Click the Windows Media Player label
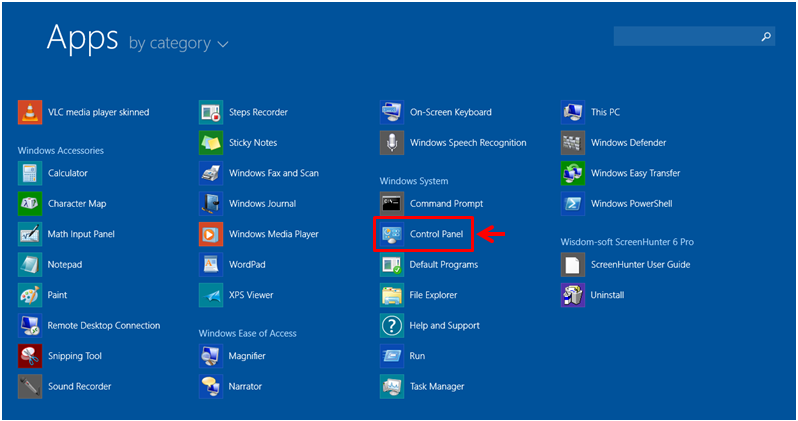Screen dimensions: 798x421 273,234
